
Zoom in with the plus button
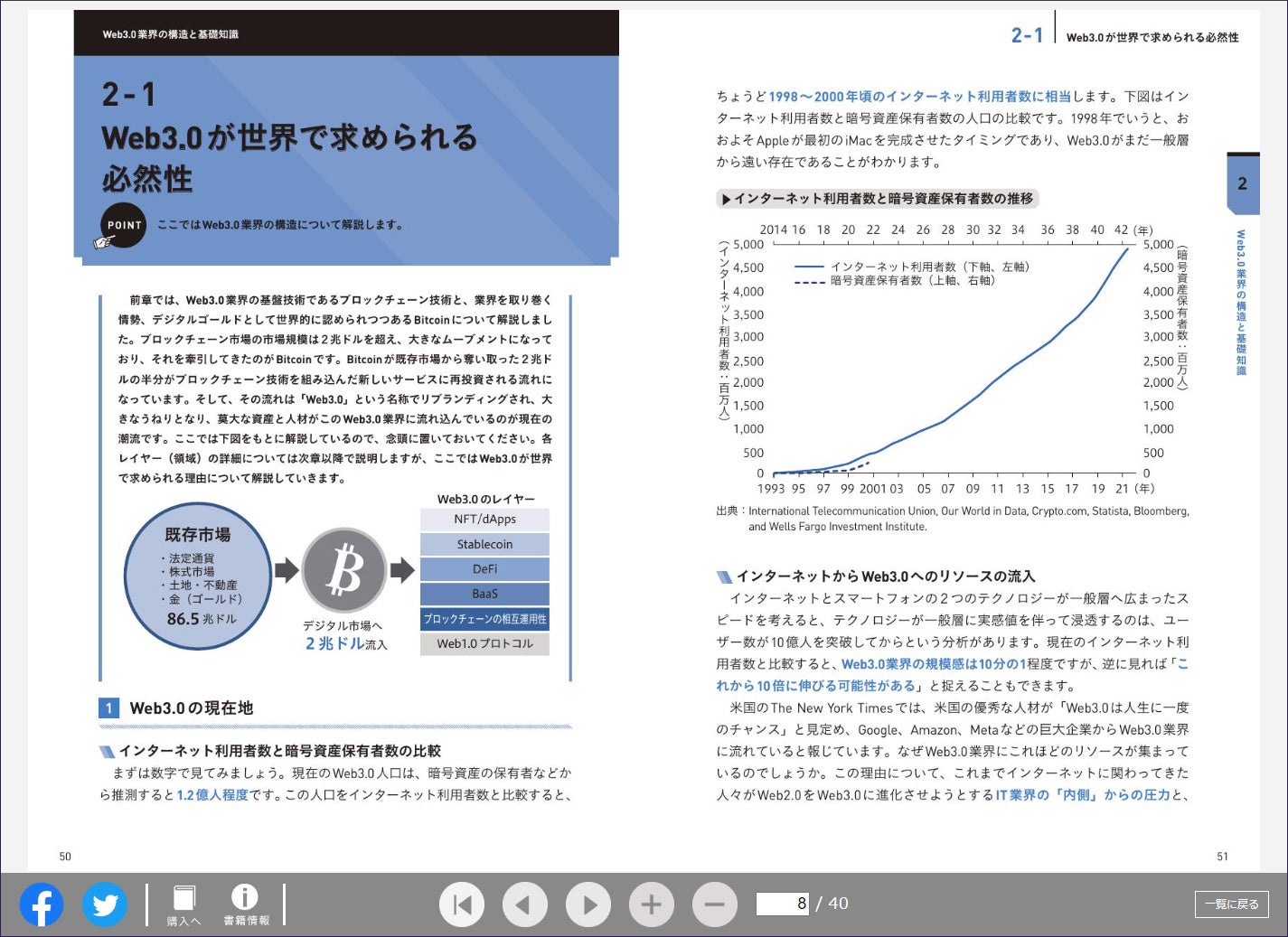click(x=652, y=904)
